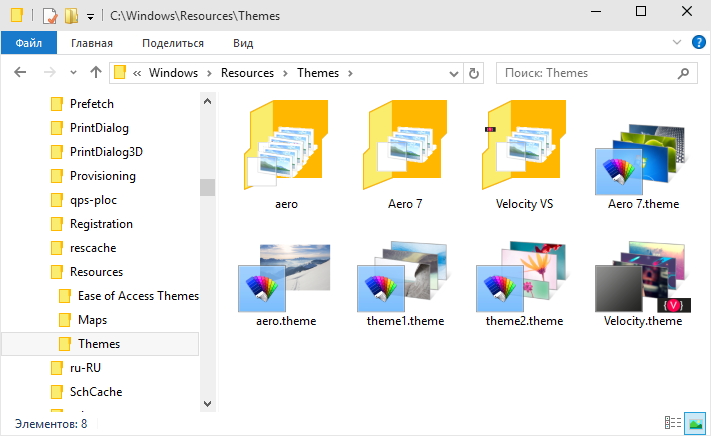This screenshot has height=436, width=711.
Task: Select Themes in the navigation tree
Action: [x=100, y=344]
